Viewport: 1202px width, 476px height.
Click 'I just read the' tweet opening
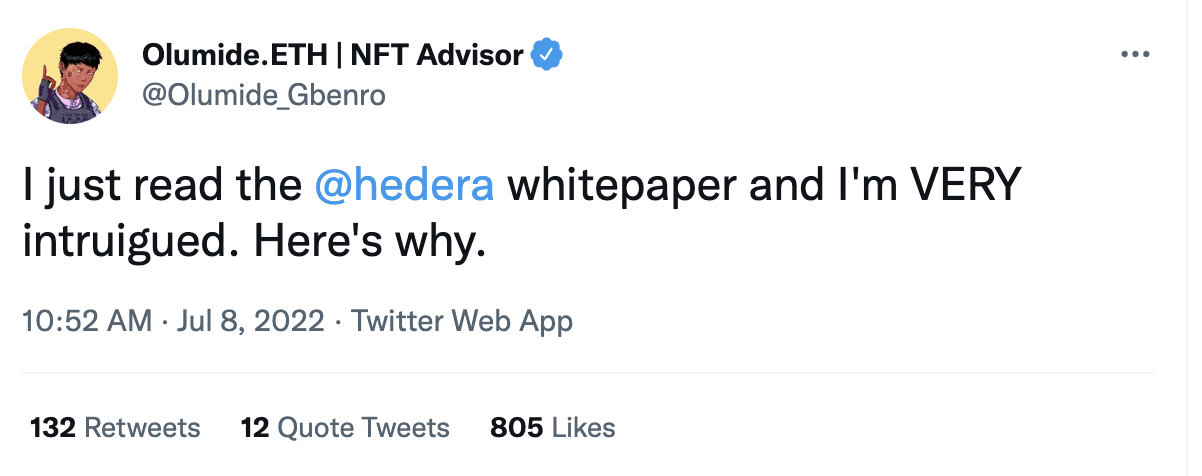[x=160, y=187]
